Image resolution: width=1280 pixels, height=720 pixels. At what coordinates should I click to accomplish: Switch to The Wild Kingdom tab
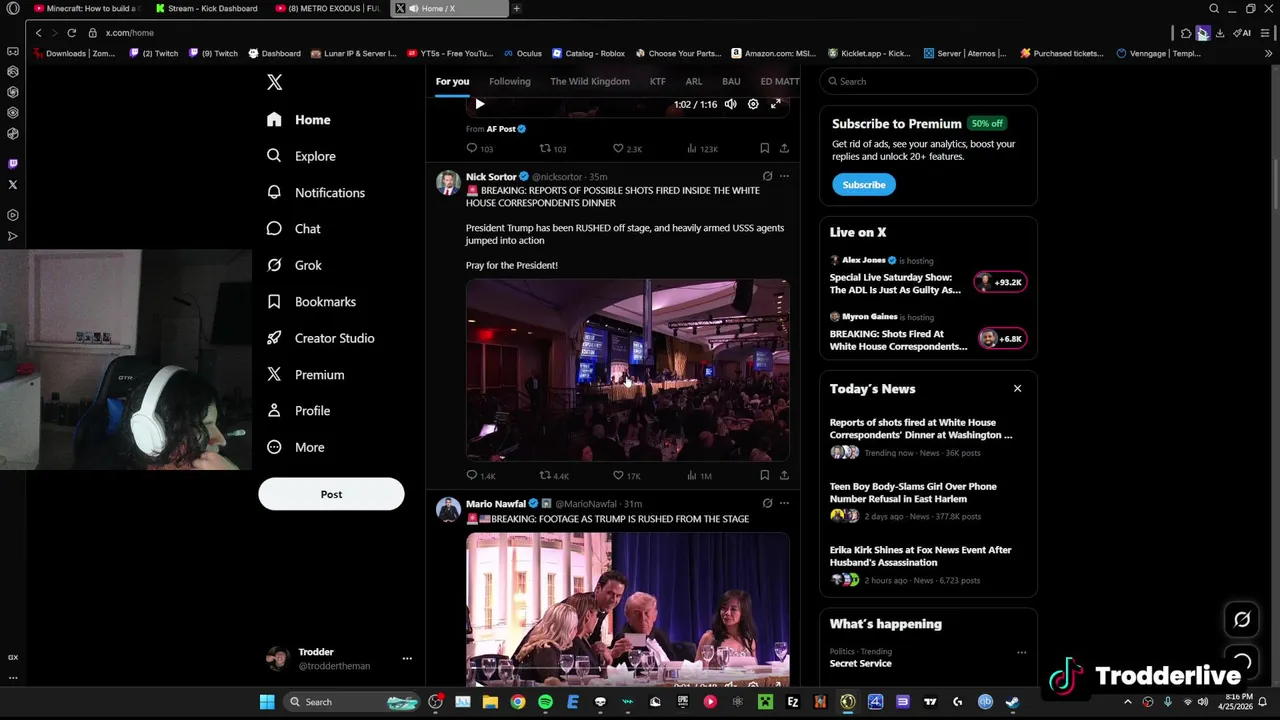click(590, 81)
